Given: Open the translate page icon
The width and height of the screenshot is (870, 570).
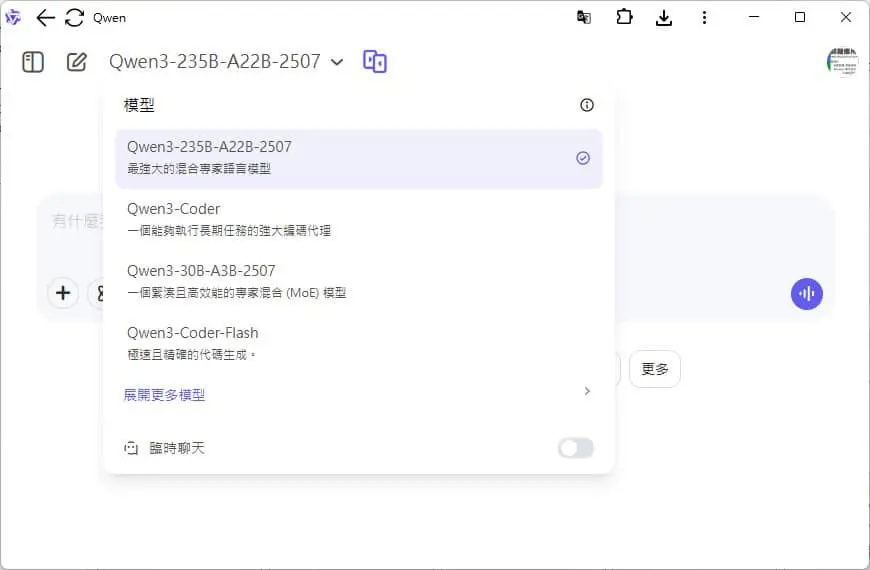Looking at the screenshot, I should pos(584,18).
